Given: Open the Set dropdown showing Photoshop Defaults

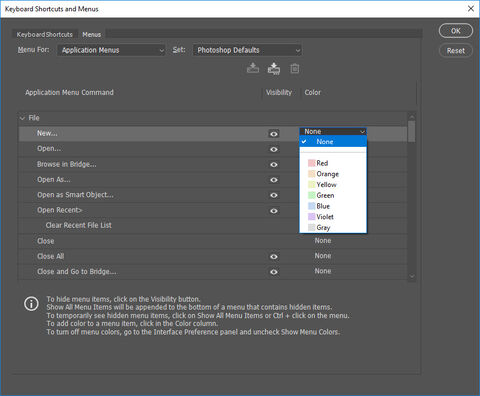Looking at the screenshot, I should click(247, 50).
